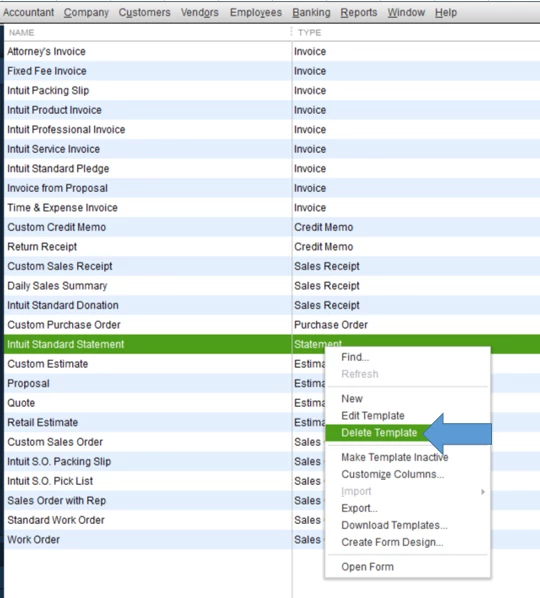Open the Banking menu
The width and height of the screenshot is (540, 598).
point(311,13)
